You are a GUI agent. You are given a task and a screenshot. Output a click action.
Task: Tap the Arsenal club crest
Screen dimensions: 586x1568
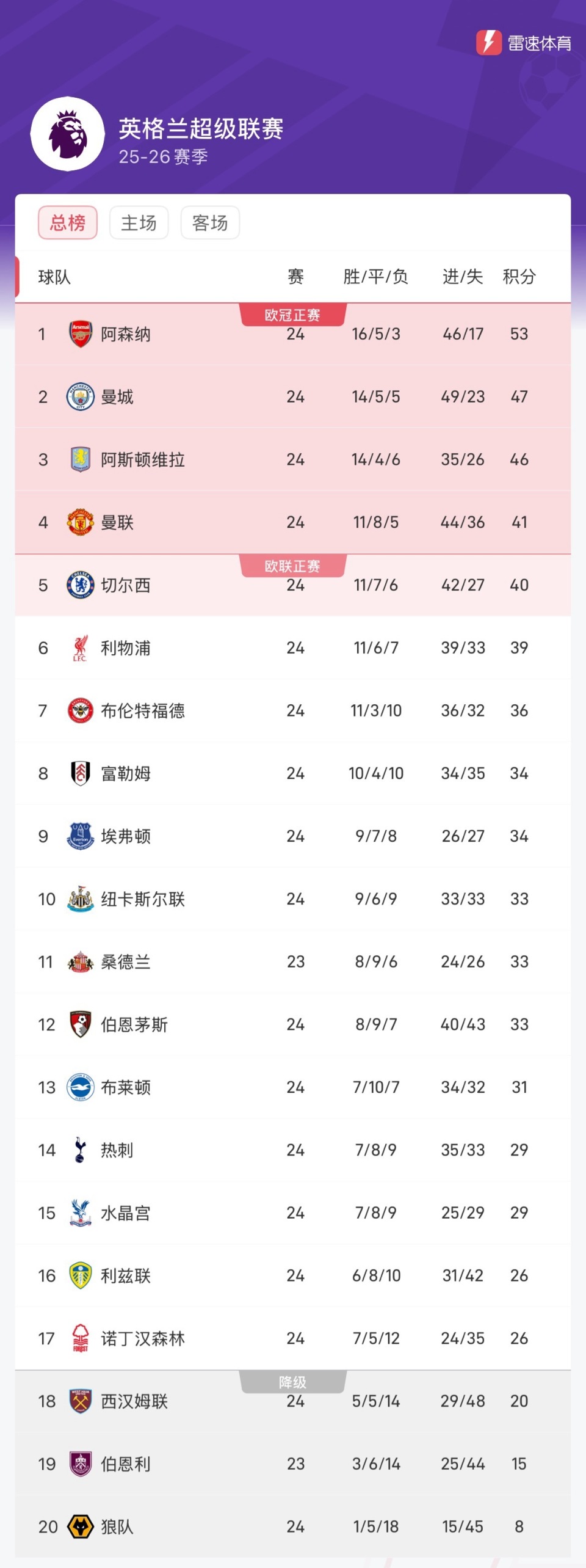pyautogui.click(x=81, y=334)
